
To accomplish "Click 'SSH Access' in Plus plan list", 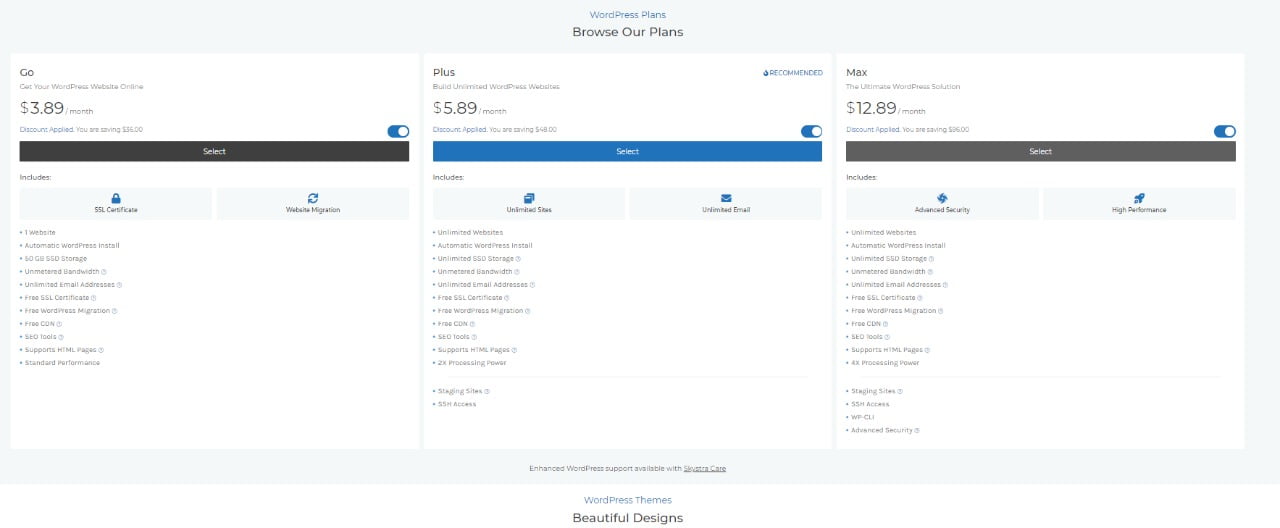I will [457, 404].
